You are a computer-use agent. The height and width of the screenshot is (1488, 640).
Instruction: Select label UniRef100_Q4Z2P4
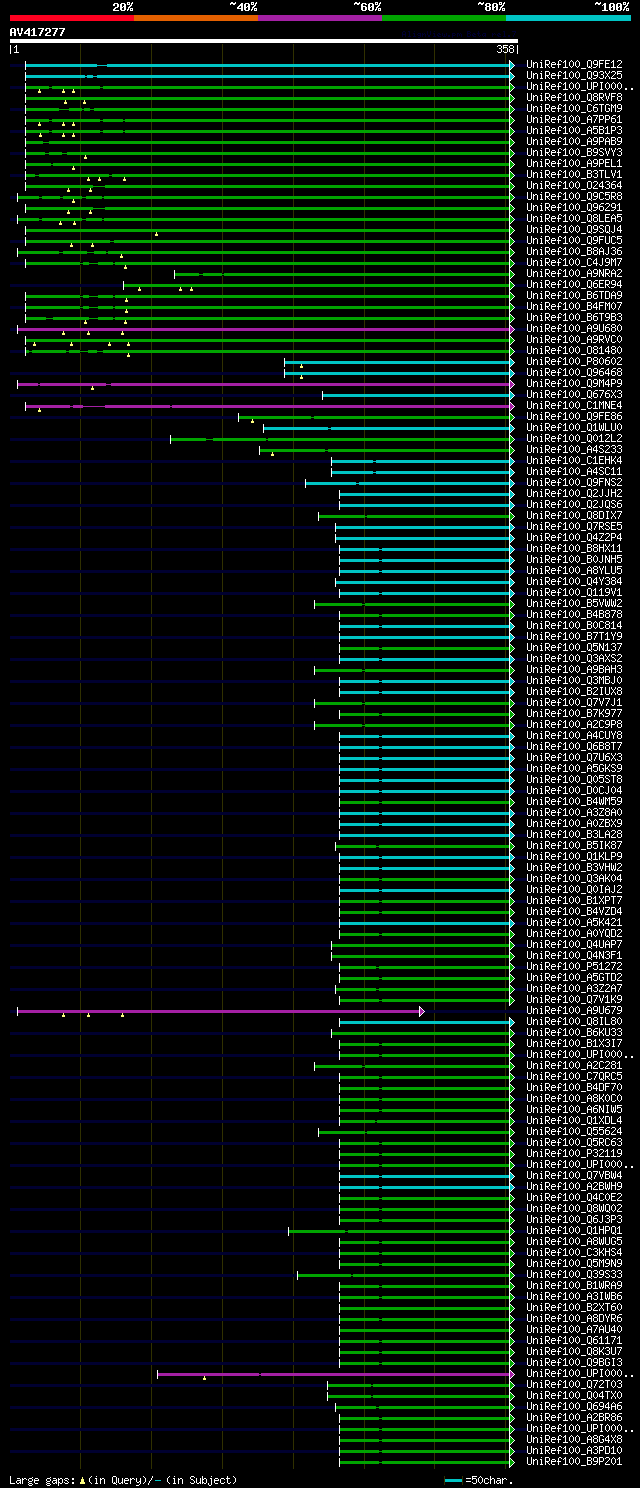(x=574, y=537)
